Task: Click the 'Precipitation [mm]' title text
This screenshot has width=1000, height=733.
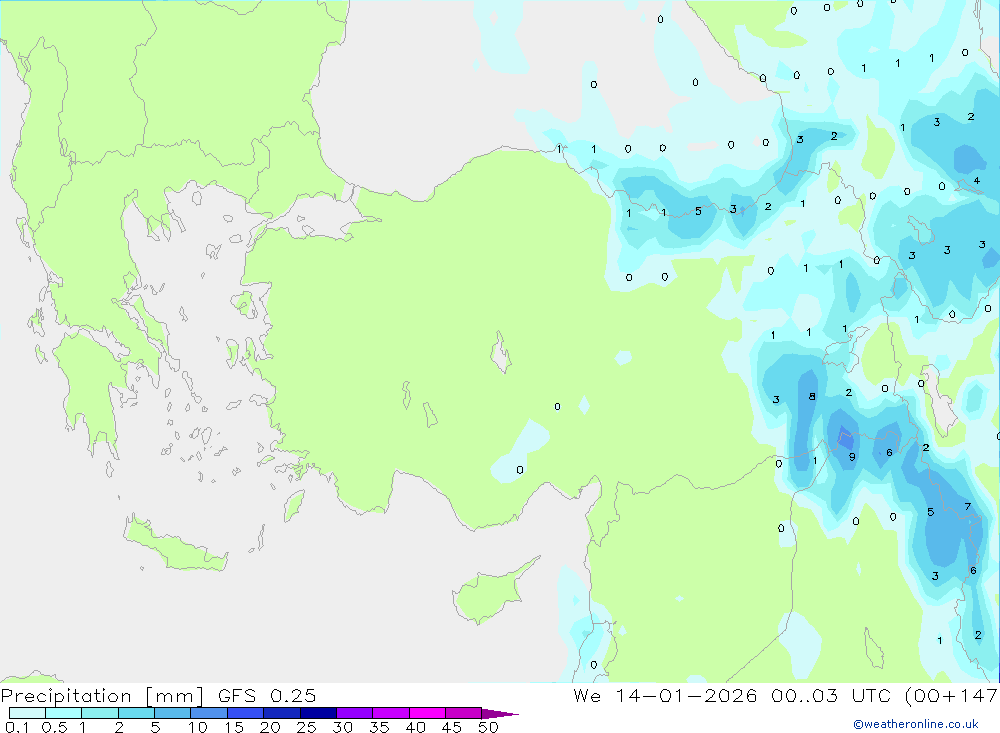Action: (102, 696)
